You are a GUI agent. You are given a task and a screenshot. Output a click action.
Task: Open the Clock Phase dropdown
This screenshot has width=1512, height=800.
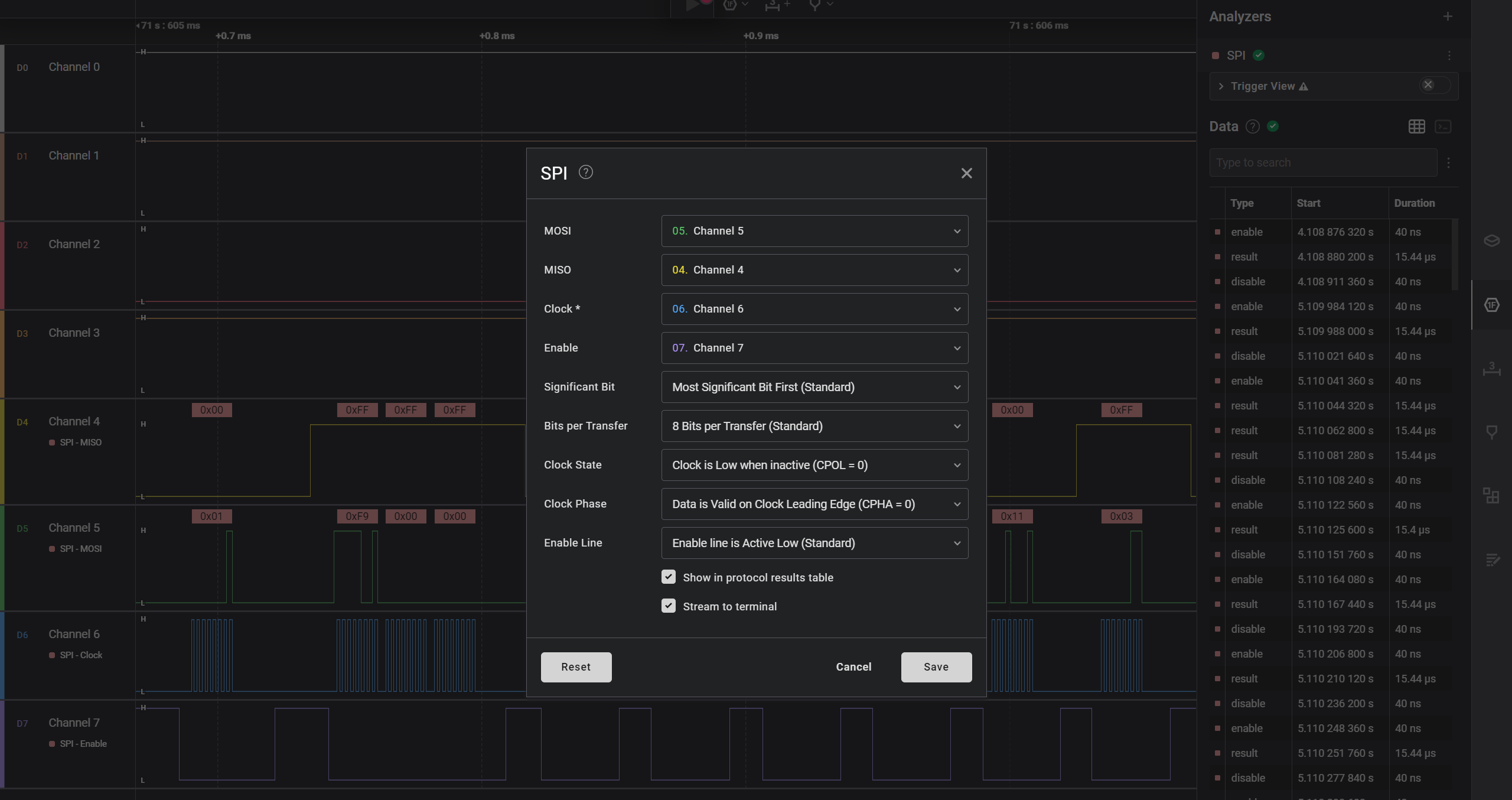point(814,504)
